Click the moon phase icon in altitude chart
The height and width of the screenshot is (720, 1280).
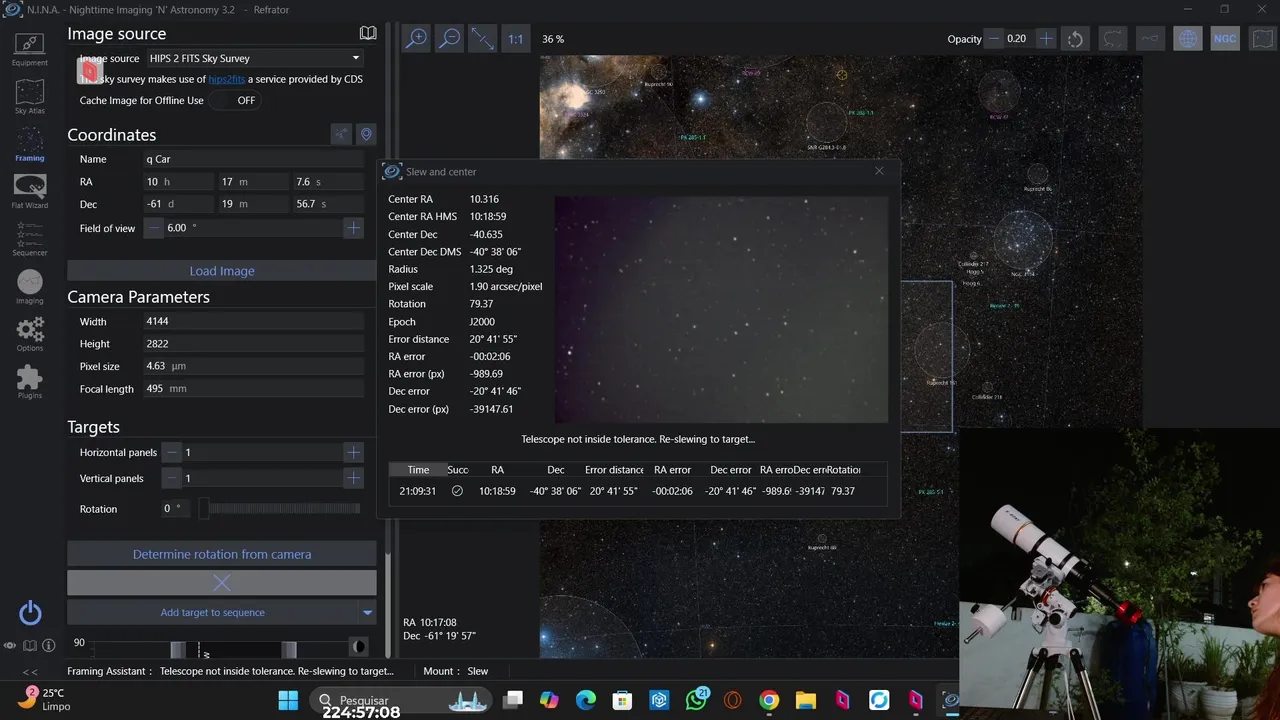click(x=359, y=646)
